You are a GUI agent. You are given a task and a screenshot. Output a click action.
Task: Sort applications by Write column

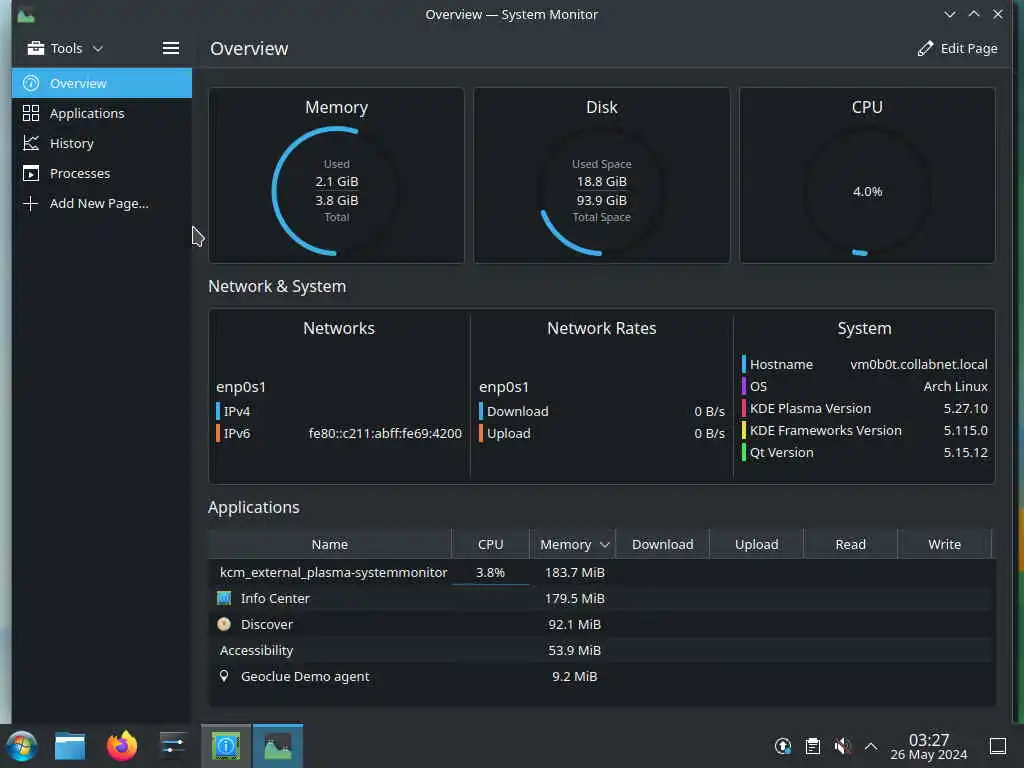[944, 544]
